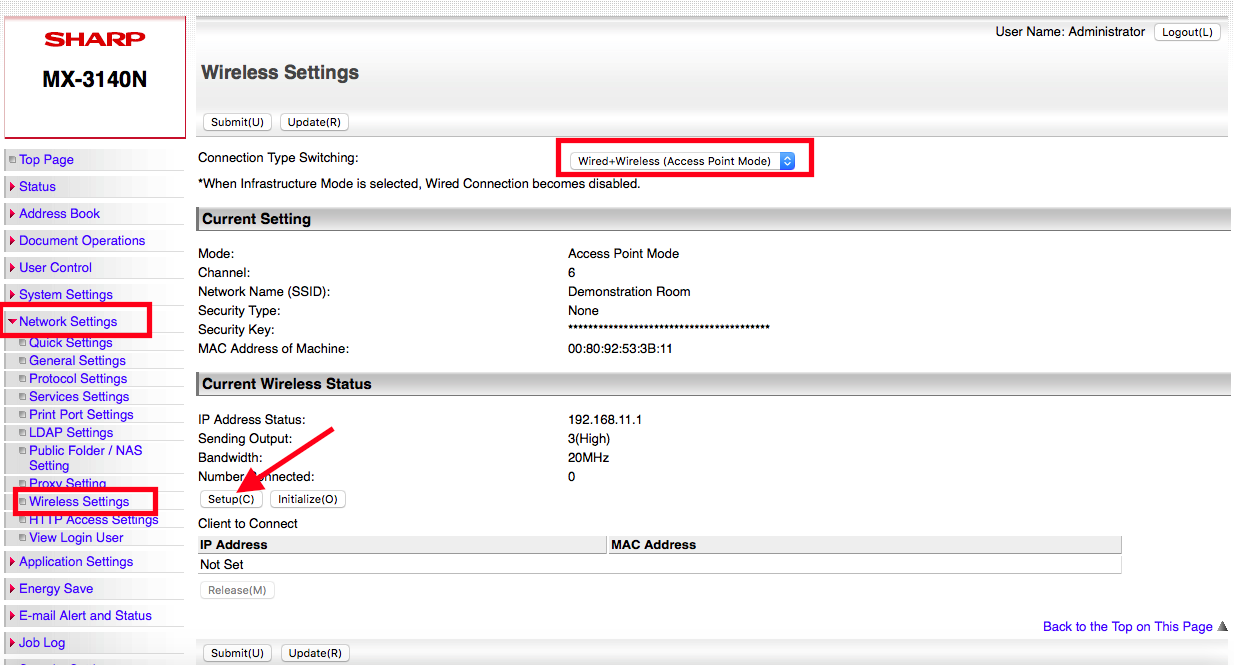Click the Release(M) button
The width and height of the screenshot is (1234, 665).
coord(237,590)
